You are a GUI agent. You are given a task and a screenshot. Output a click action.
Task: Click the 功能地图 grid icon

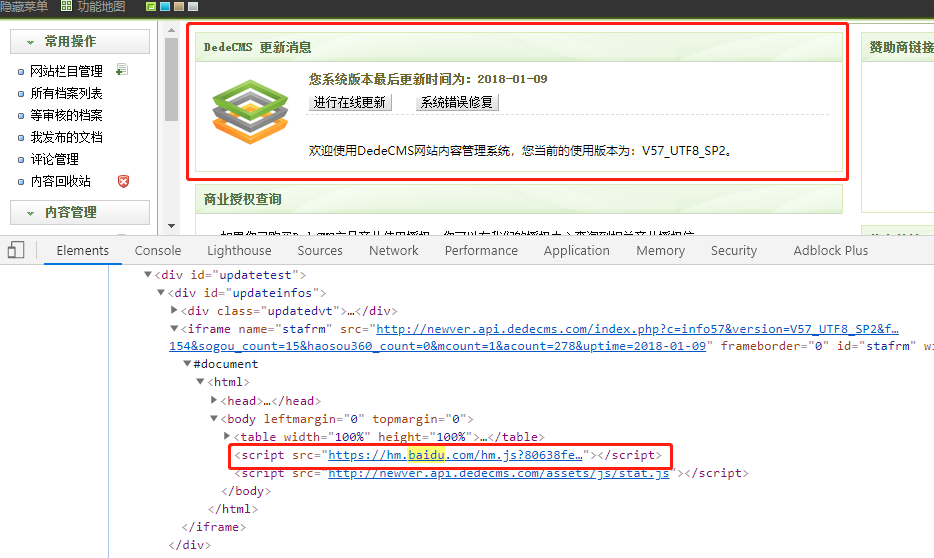(66, 7)
